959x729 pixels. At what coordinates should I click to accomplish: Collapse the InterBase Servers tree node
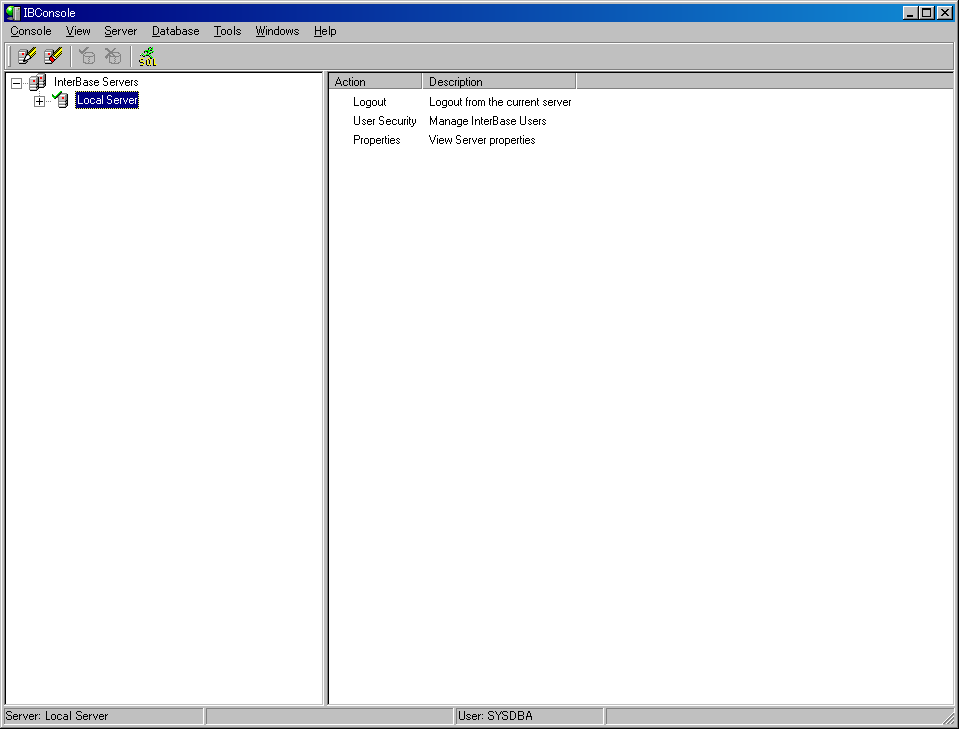pos(16,83)
